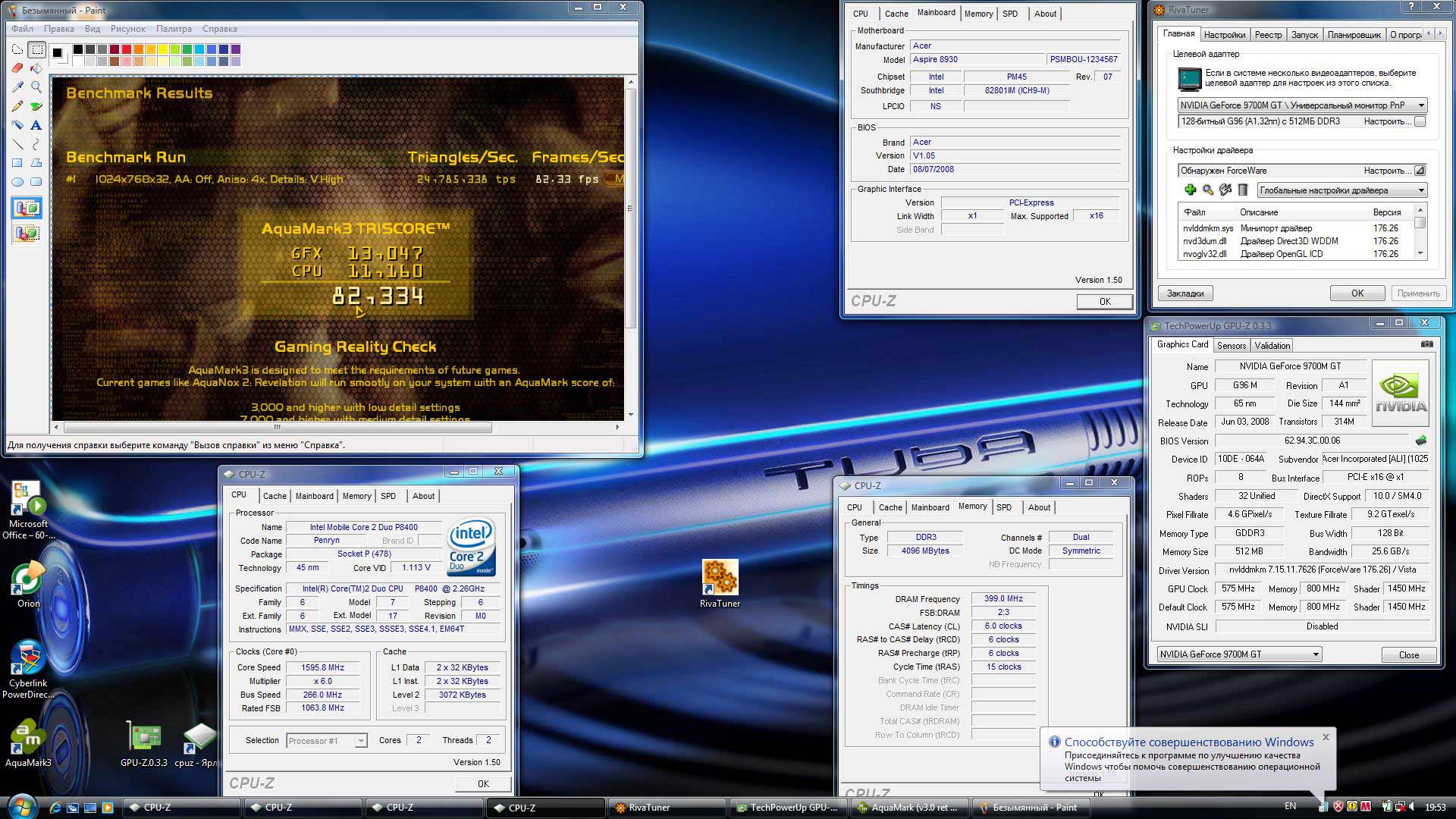
Task: Pick the yellow color swatch in Paint palette
Action: 162,49
